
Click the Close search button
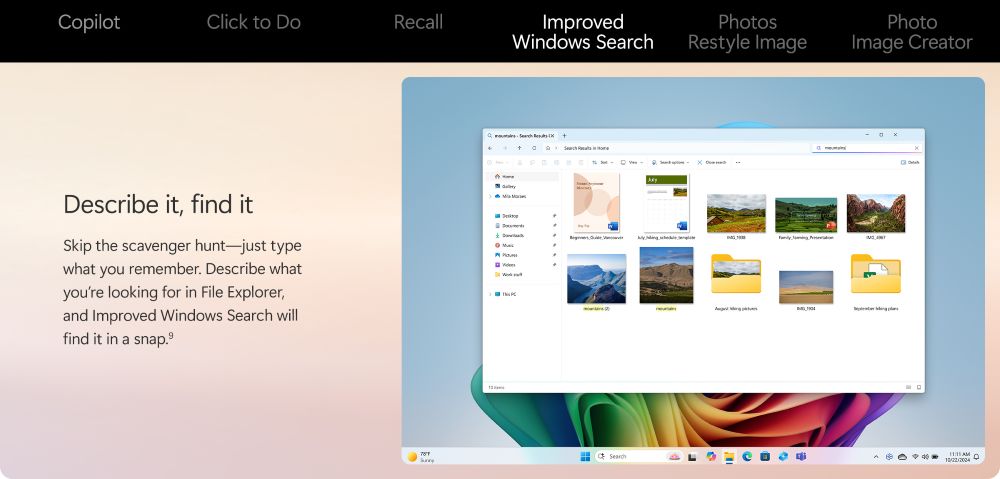point(713,162)
